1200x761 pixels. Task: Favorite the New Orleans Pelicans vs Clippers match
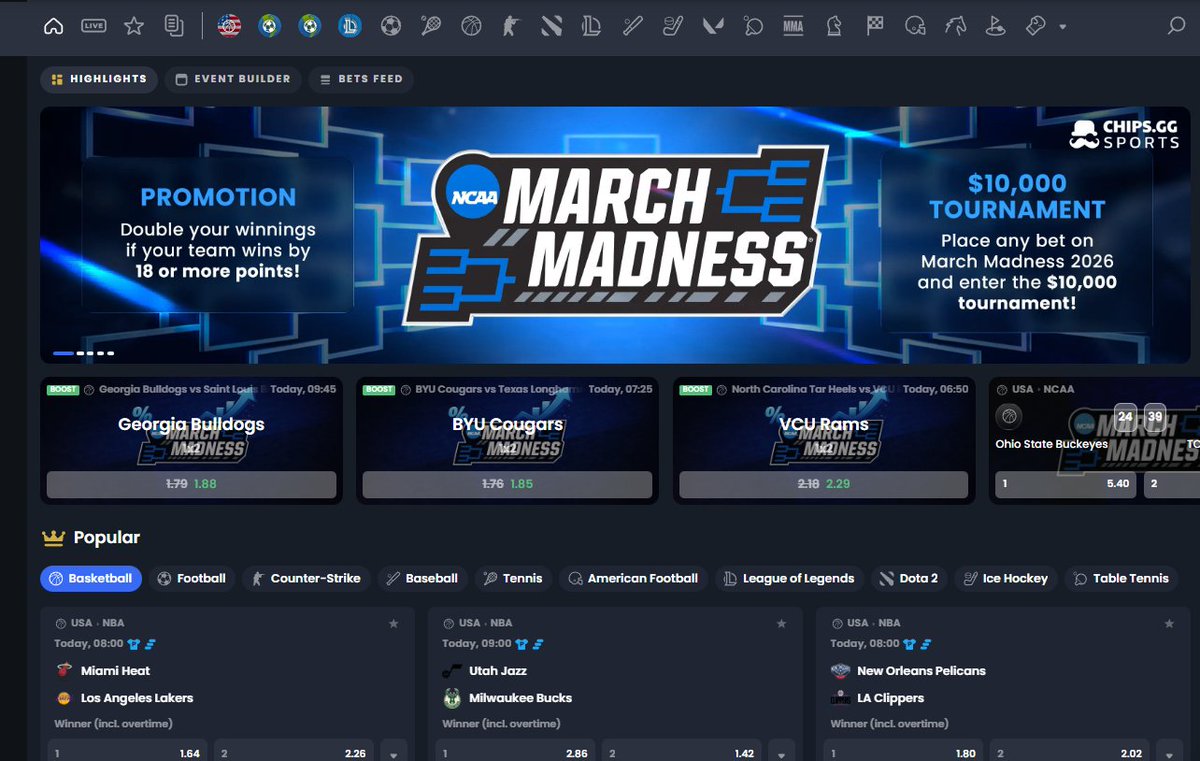pyautogui.click(x=1169, y=623)
